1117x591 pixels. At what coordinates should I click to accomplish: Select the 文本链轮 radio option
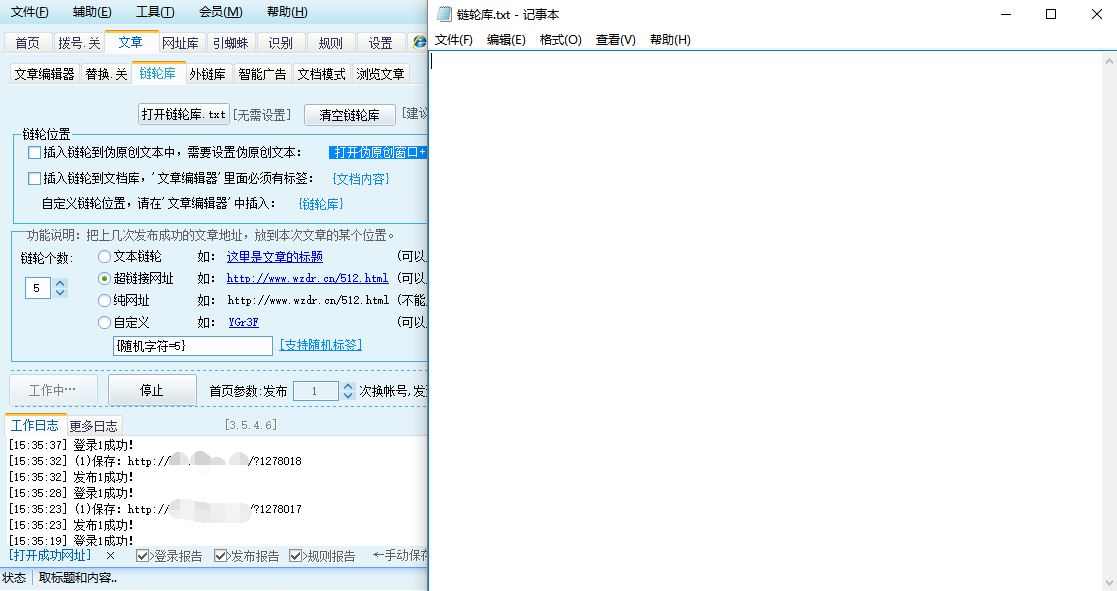[103, 256]
